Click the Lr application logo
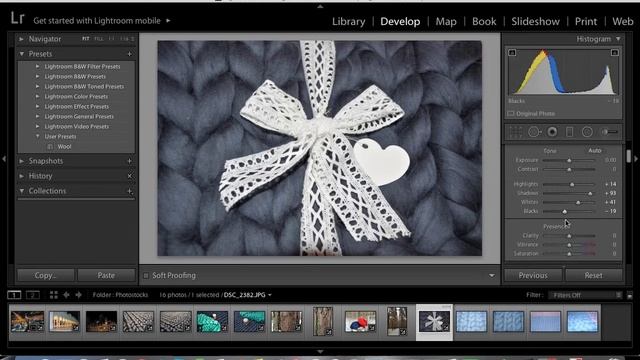This screenshot has width=640, height=360. [x=17, y=18]
